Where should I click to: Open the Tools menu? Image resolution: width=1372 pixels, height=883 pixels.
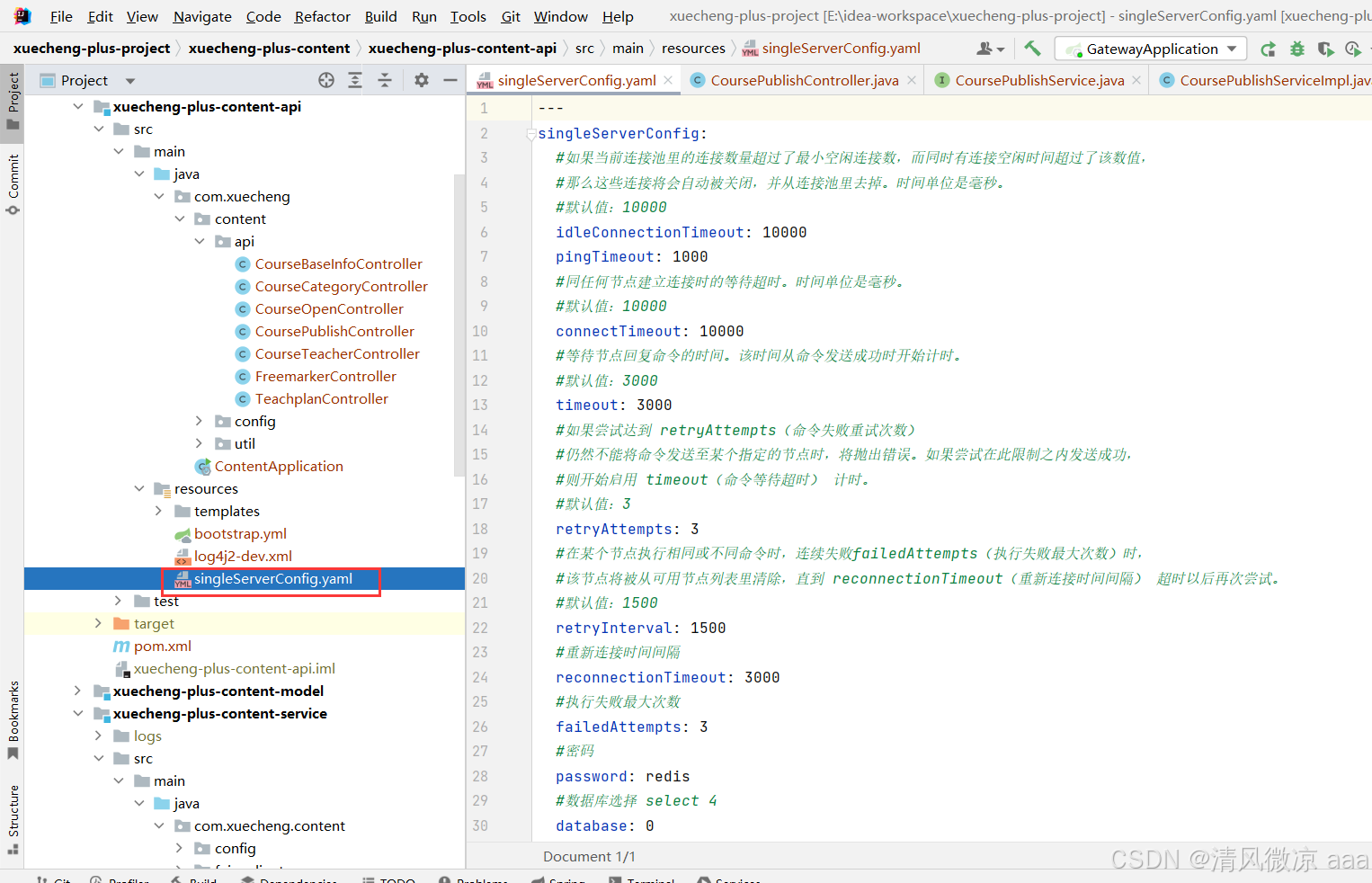(x=468, y=16)
